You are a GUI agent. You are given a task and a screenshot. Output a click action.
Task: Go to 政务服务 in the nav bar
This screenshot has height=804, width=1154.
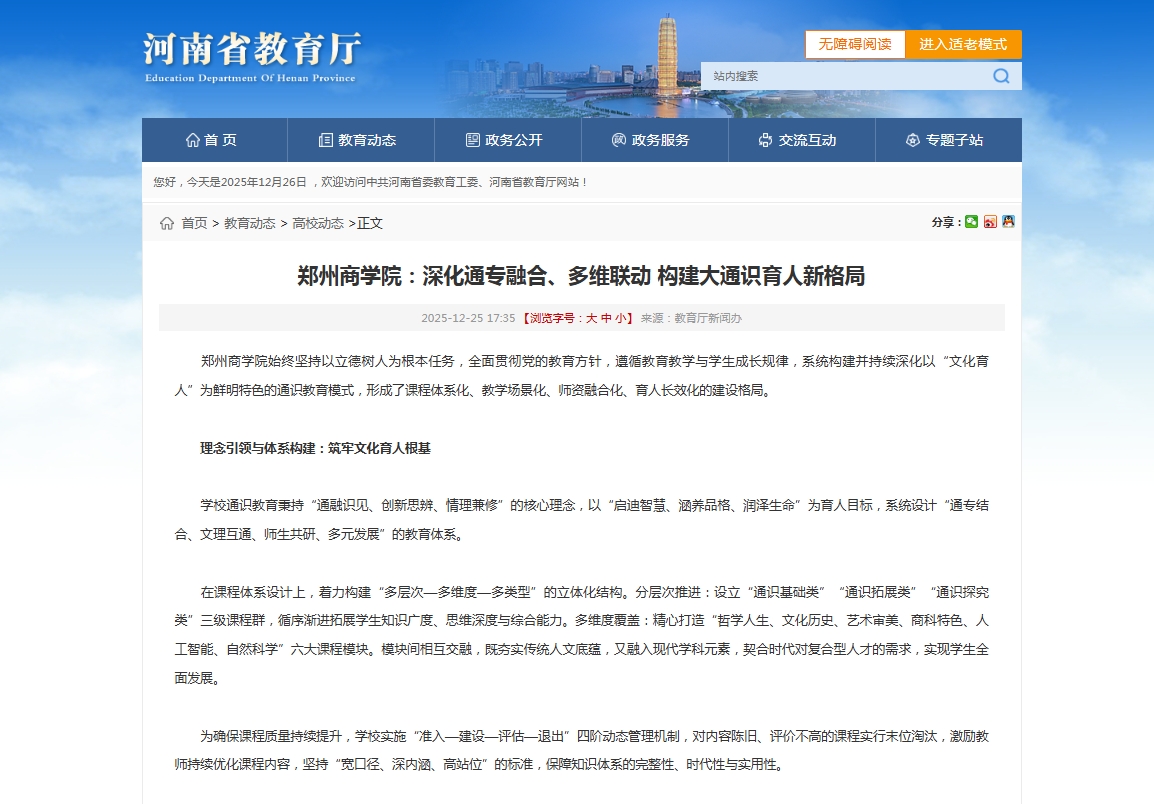click(651, 140)
